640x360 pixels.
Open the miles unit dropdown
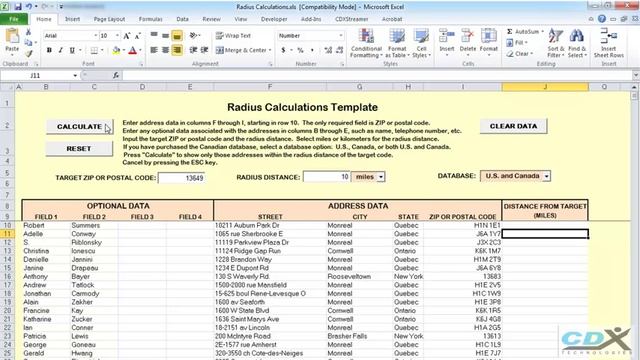tap(380, 177)
